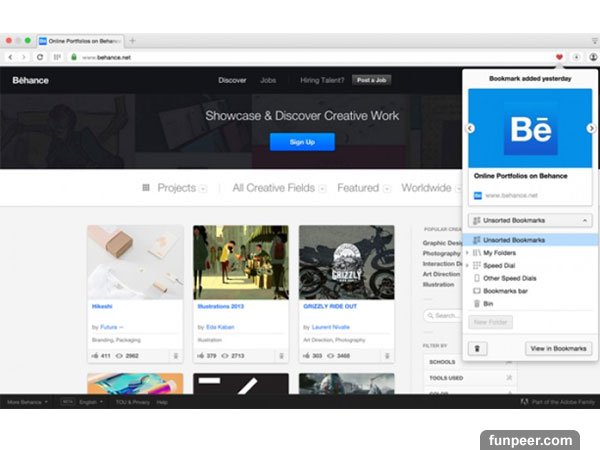Open the Jobs menu item
The width and height of the screenshot is (600, 450).
[268, 80]
